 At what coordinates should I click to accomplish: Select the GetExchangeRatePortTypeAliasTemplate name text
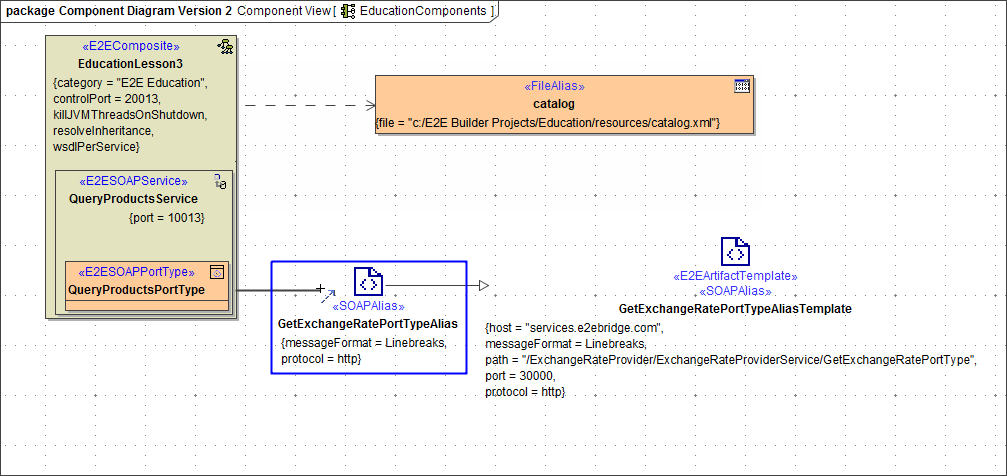(735, 309)
